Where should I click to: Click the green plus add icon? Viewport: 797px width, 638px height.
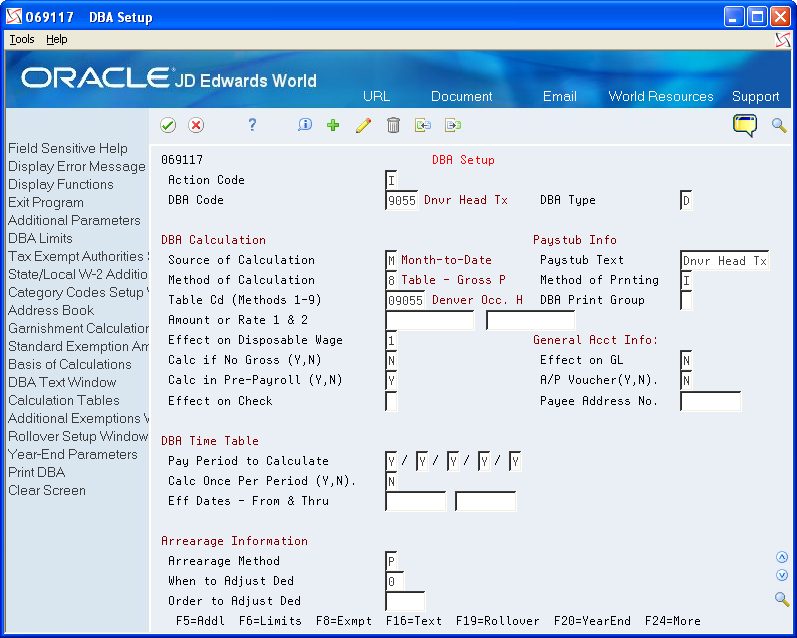pyautogui.click(x=333, y=125)
